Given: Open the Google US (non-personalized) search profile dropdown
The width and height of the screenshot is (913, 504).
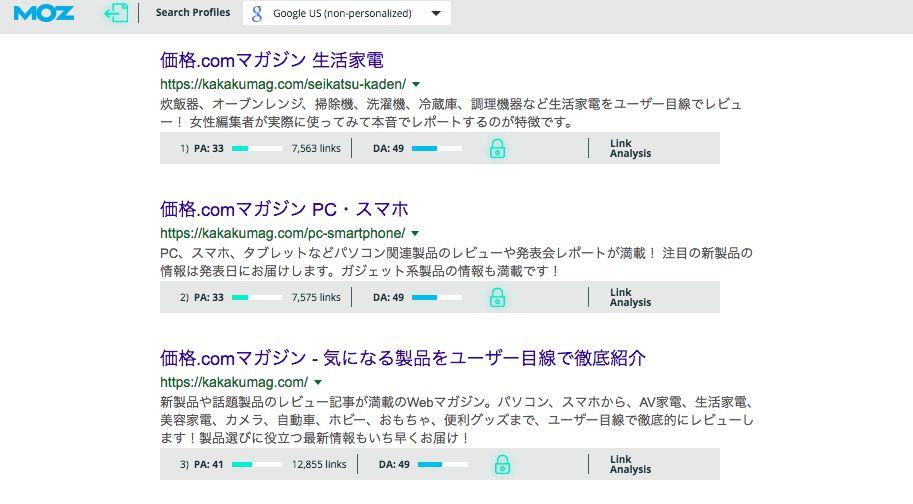Looking at the screenshot, I should tap(346, 13).
